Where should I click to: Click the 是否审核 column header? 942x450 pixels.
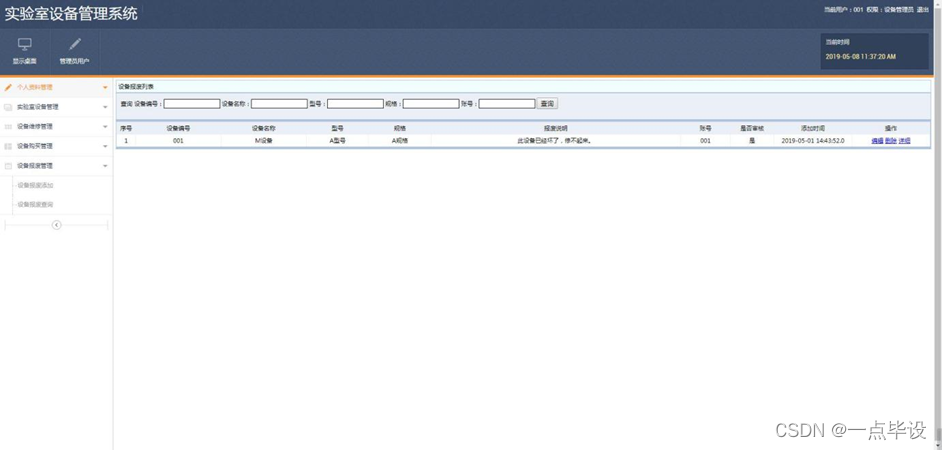752,129
